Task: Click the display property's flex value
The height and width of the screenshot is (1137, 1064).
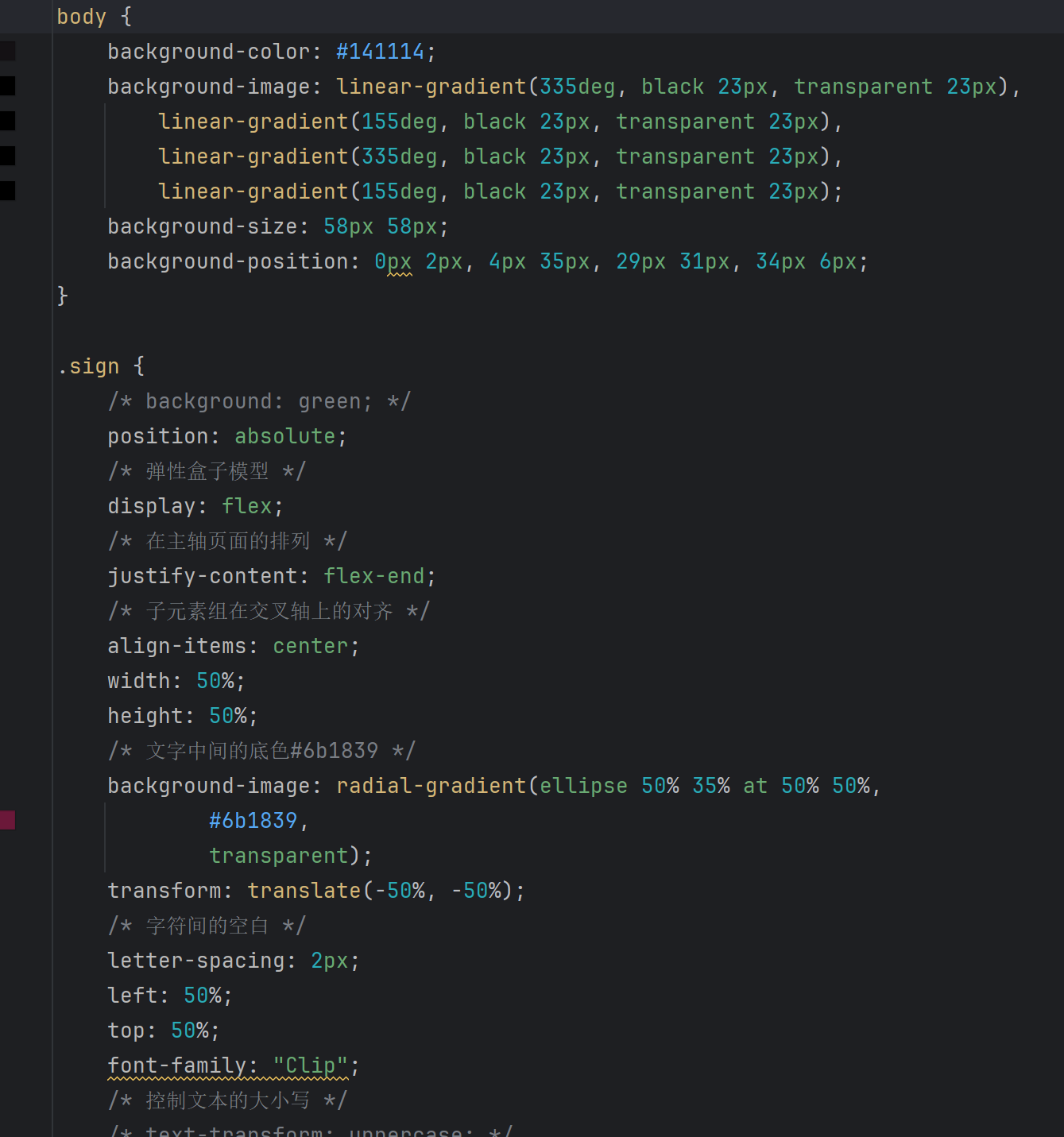Action: (x=247, y=506)
